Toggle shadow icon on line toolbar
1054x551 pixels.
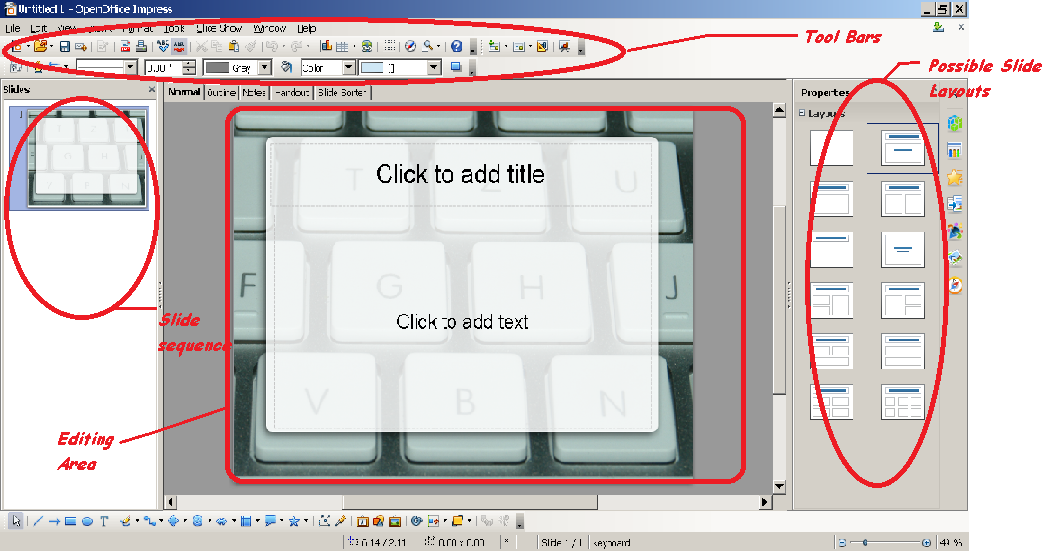[456, 67]
